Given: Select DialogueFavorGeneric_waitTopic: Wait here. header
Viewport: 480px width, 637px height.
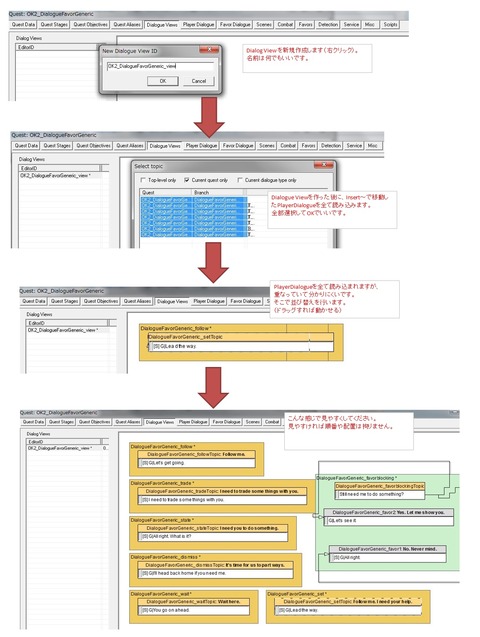Looking at the screenshot, I should (194, 602).
